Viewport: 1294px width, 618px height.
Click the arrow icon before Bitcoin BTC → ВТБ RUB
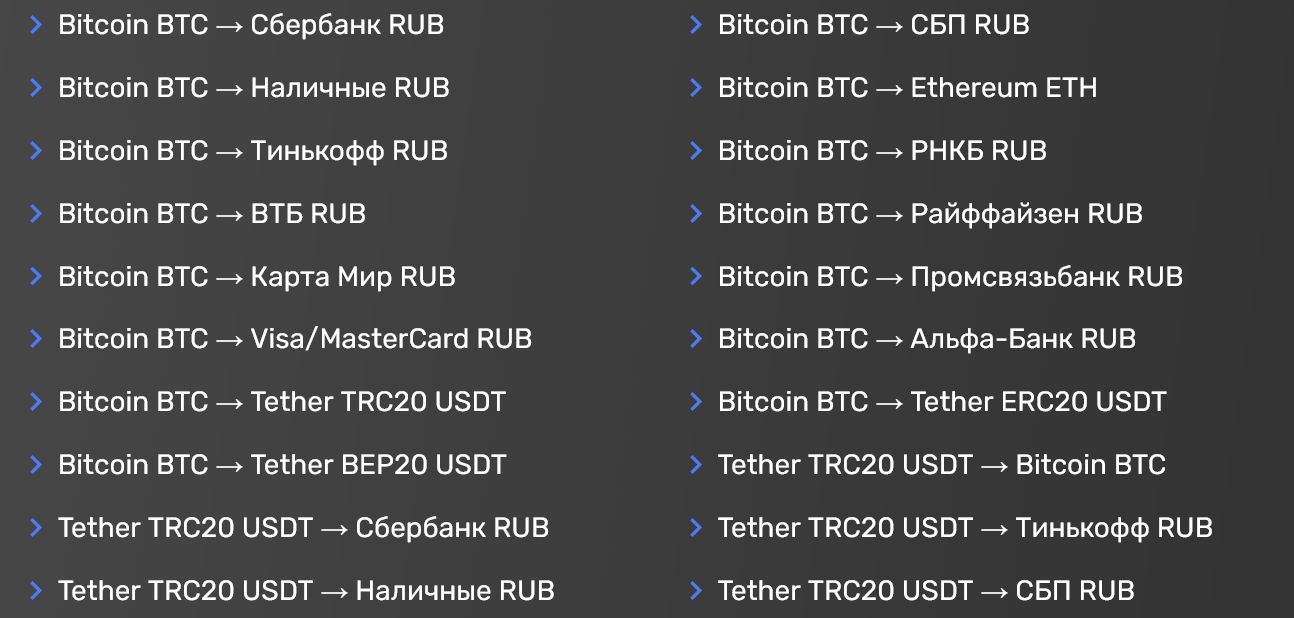click(37, 213)
